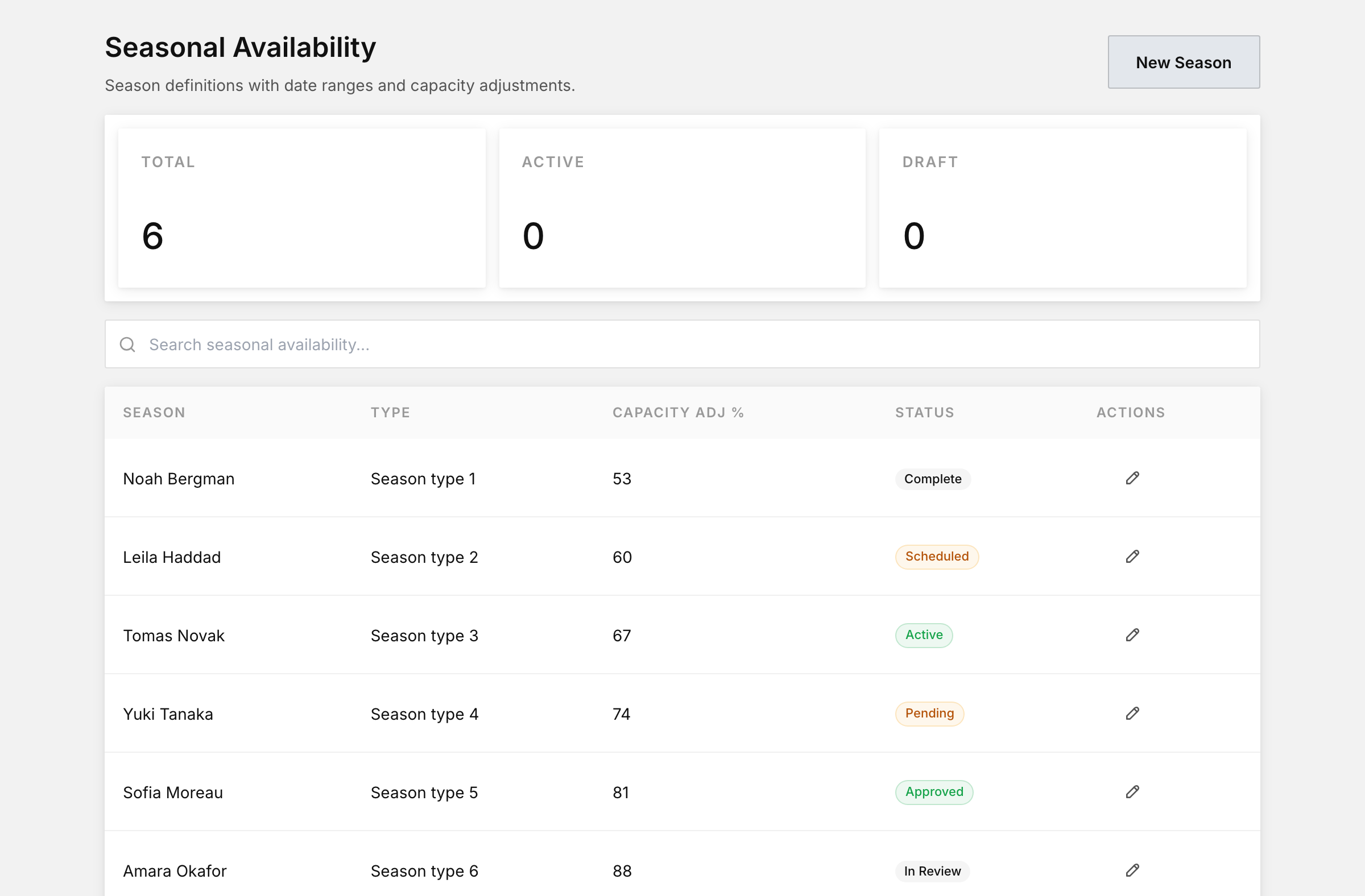This screenshot has width=1365, height=896.
Task: Click the Scheduled status badge
Action: [937, 557]
